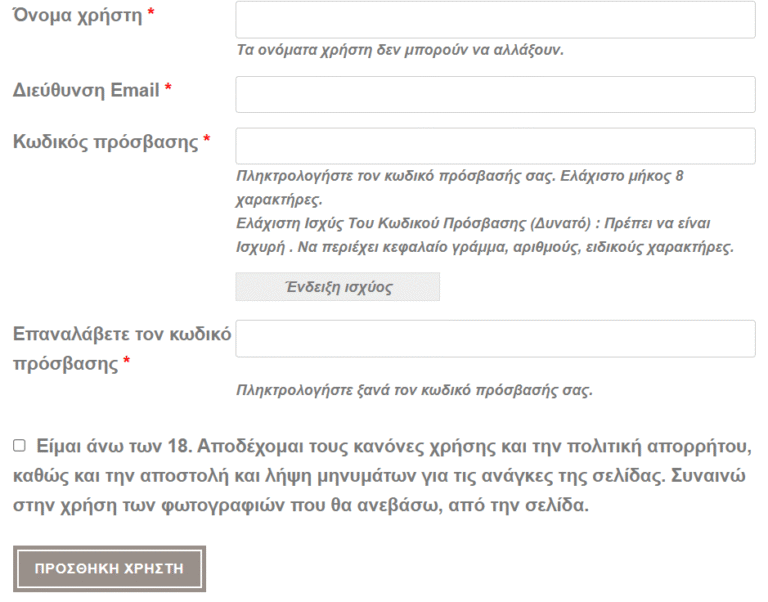This screenshot has height=602, width=768.
Task: Click the Κωδικός πρόσβασης label
Action: [x=105, y=142]
